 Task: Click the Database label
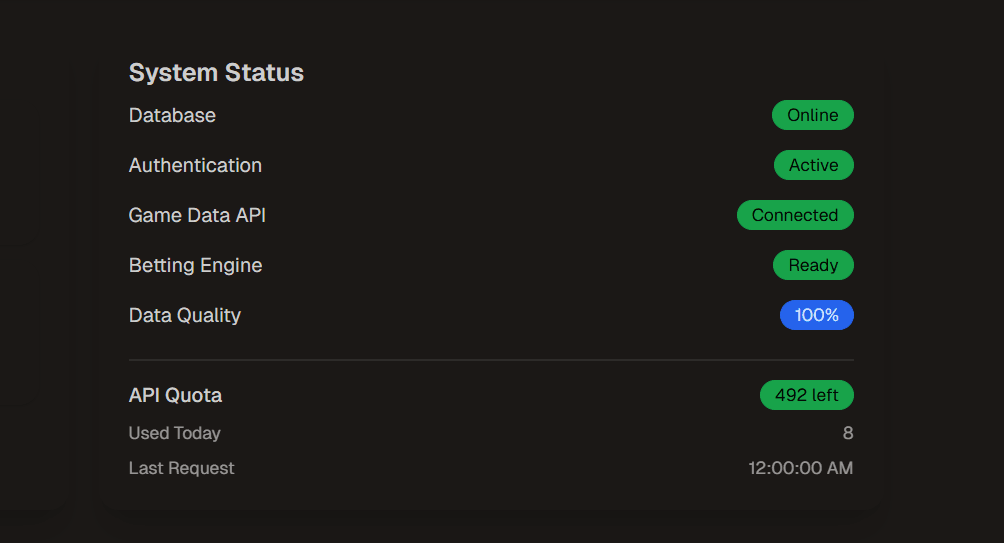(172, 116)
